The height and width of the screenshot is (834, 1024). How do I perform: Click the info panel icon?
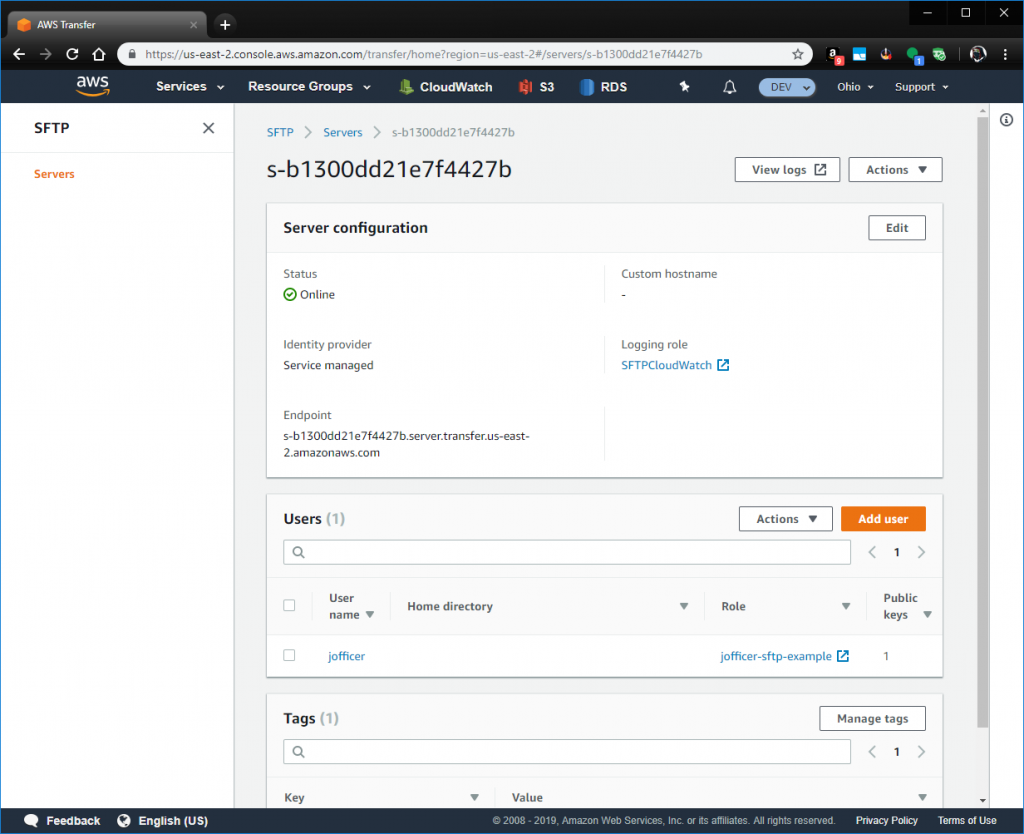tap(1006, 120)
